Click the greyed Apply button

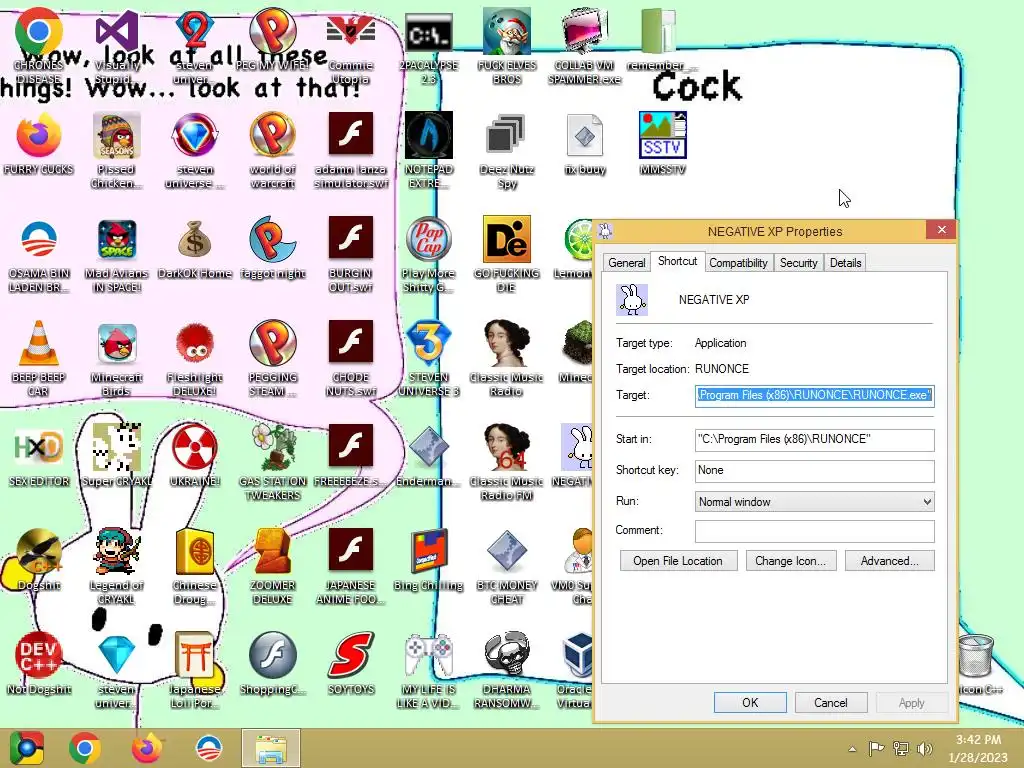pos(911,703)
